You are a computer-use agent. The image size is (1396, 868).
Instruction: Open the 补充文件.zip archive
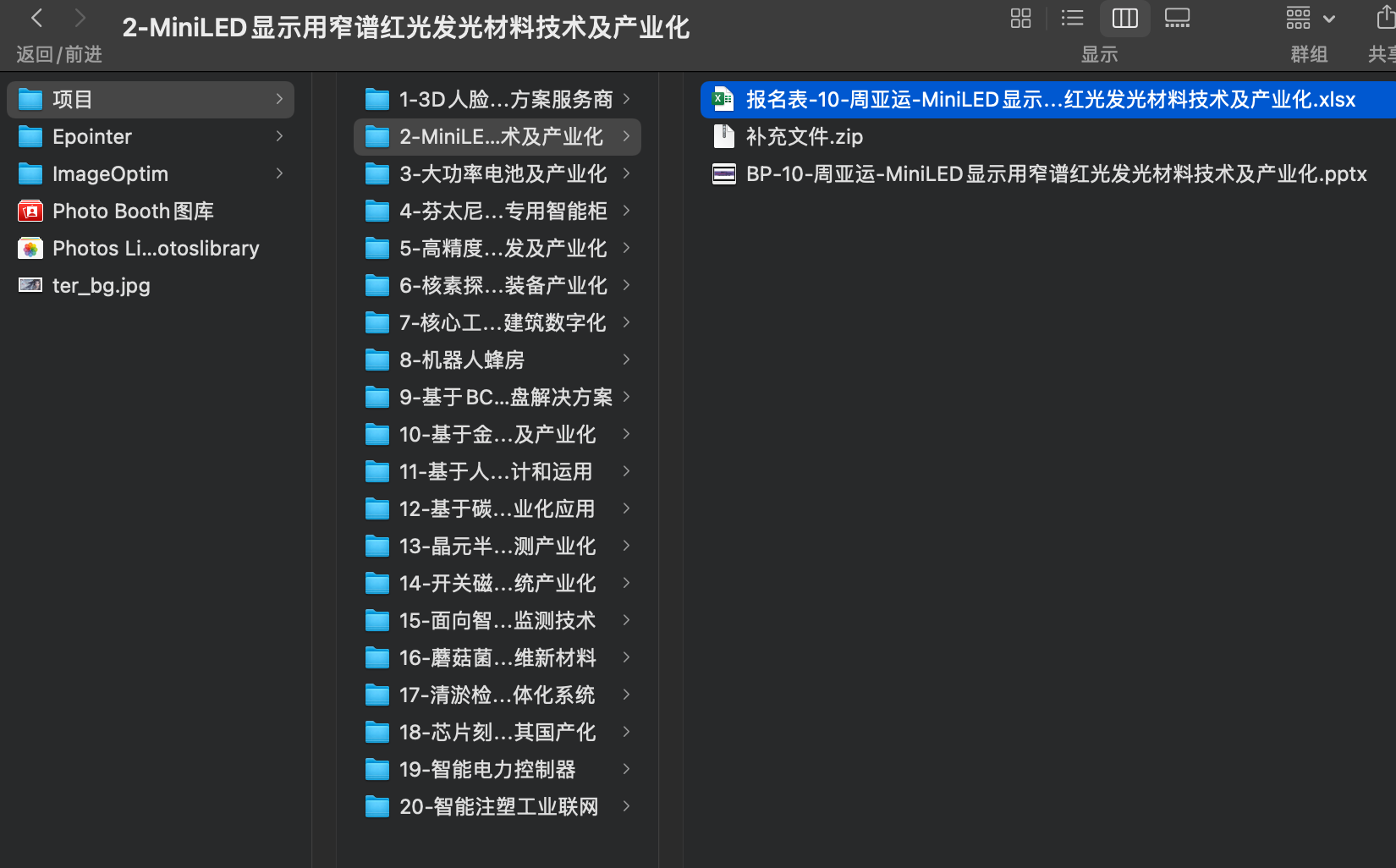click(x=804, y=135)
